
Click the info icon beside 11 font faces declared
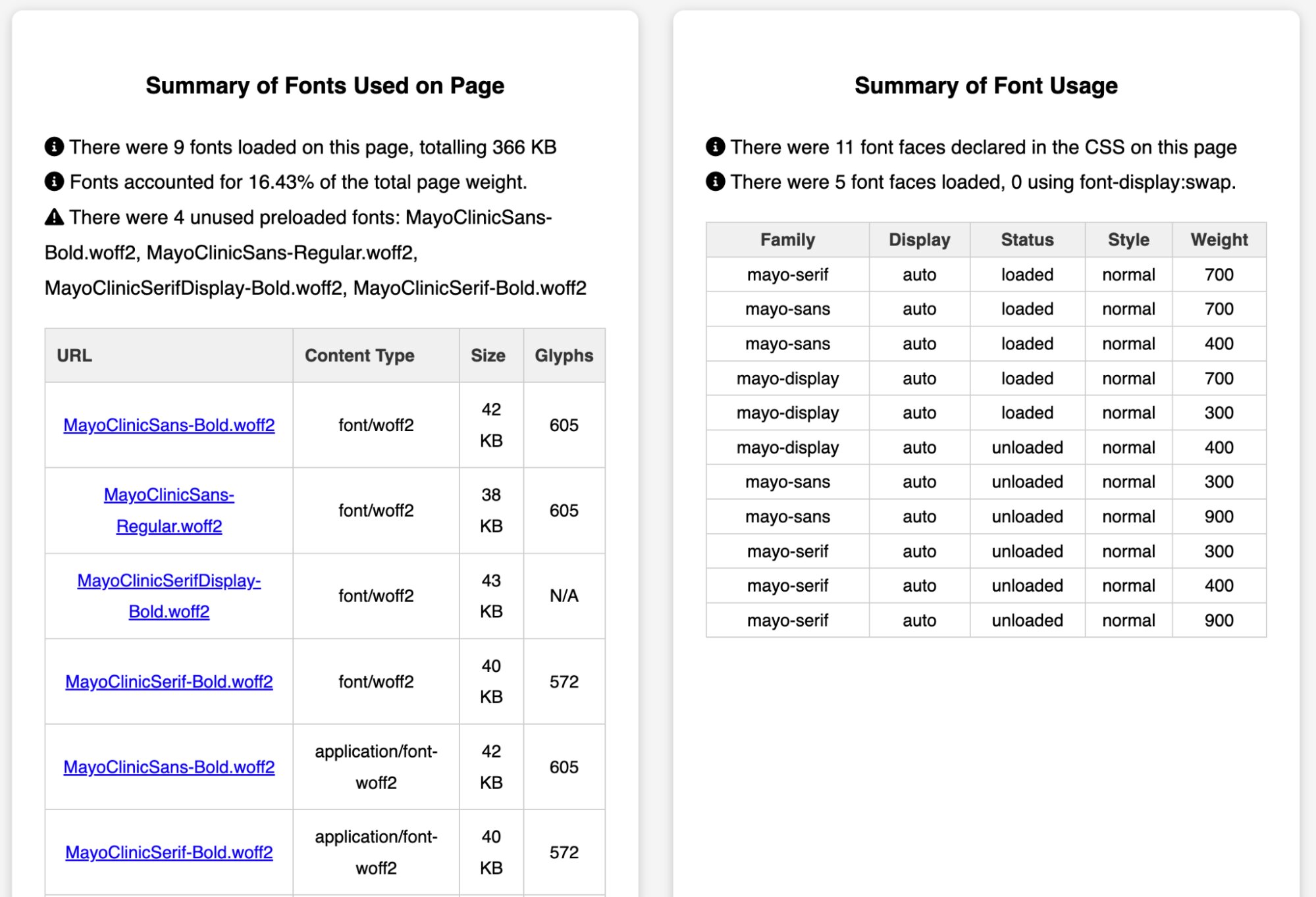715,146
